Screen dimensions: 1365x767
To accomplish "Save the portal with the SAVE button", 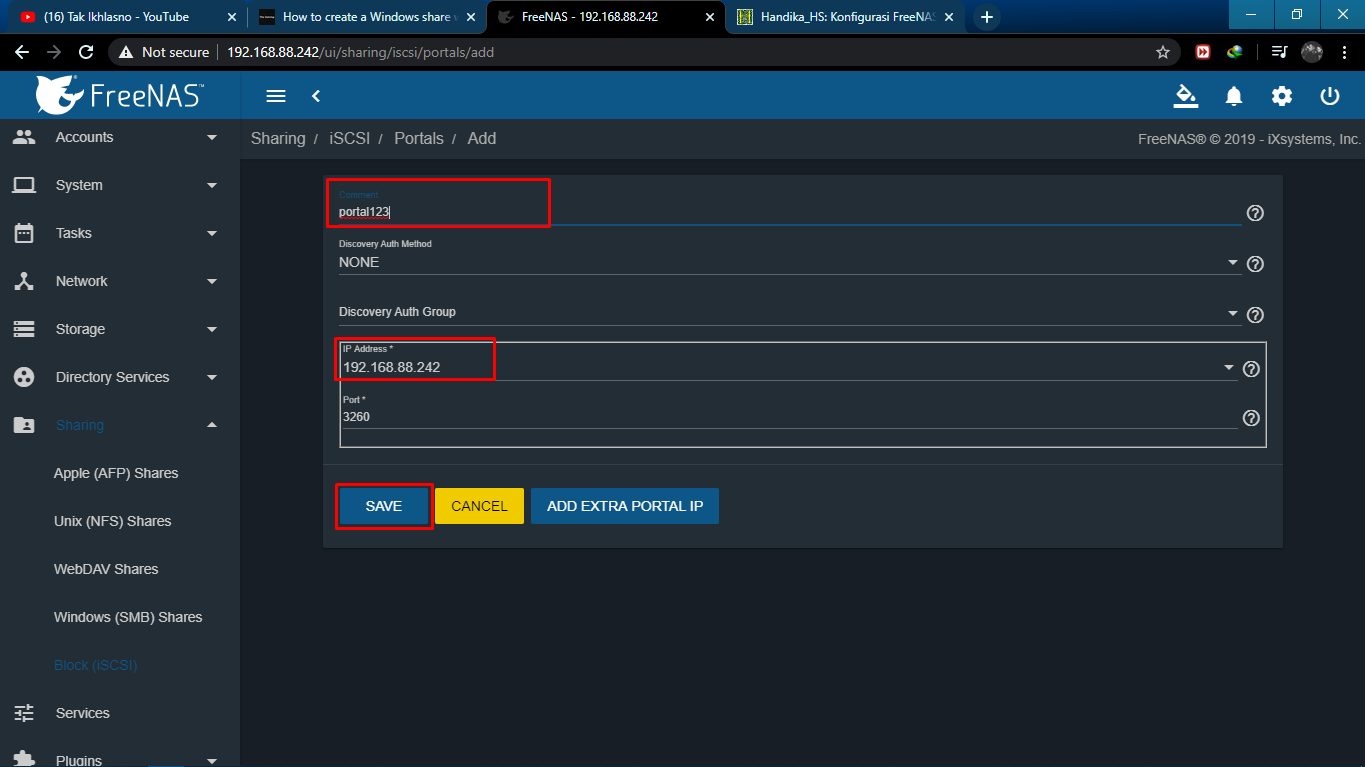I will (x=384, y=506).
